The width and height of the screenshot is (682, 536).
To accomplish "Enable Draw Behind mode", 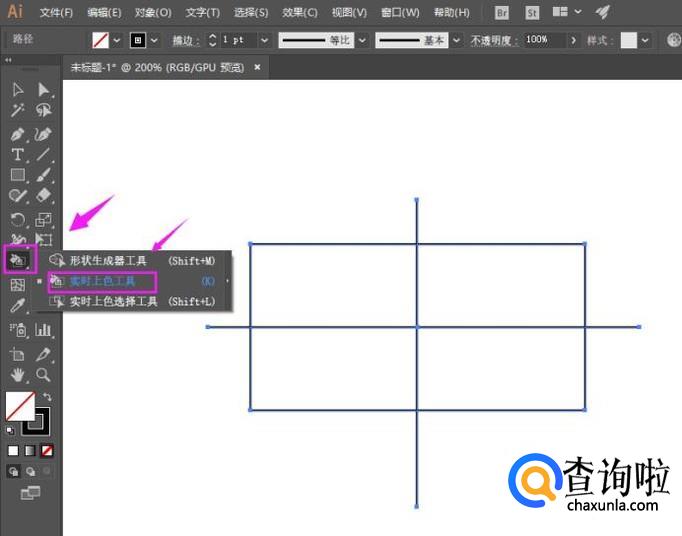I will (x=30, y=471).
